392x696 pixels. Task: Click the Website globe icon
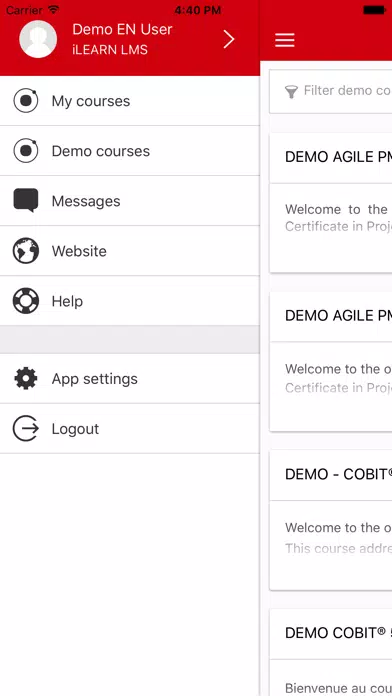tap(26, 251)
